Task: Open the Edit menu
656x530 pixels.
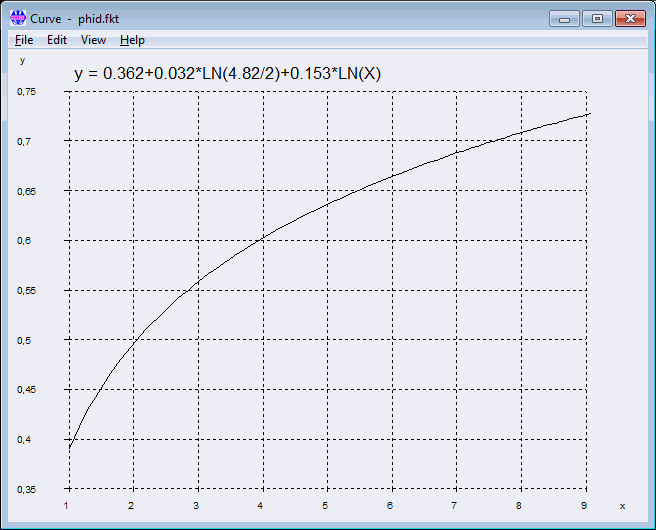Action: pos(57,40)
